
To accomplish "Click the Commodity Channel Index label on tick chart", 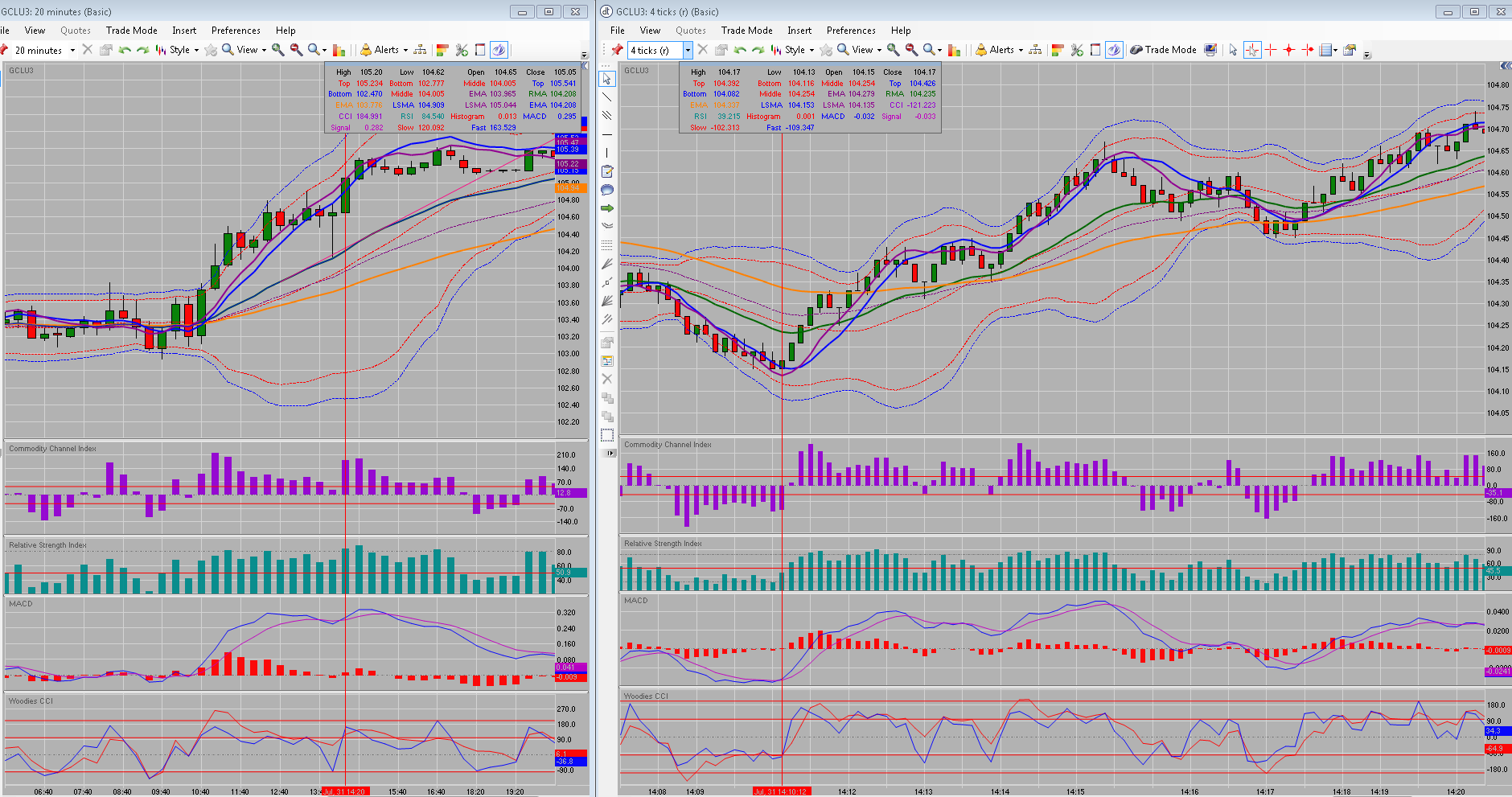I will pyautogui.click(x=668, y=445).
